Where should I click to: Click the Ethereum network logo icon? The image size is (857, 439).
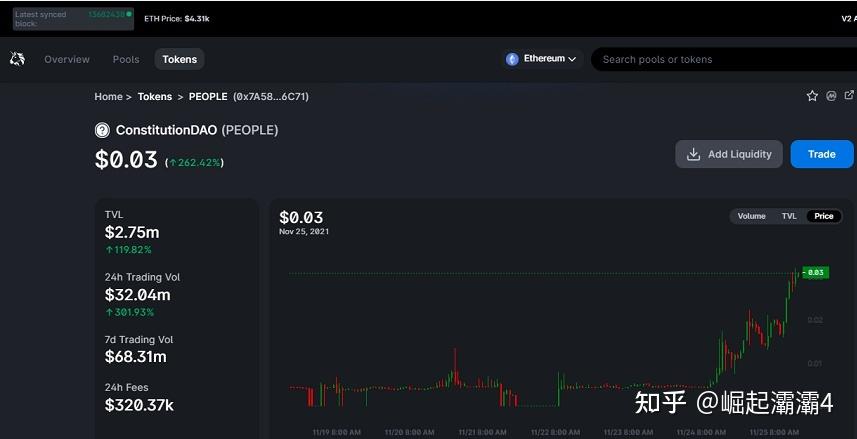(513, 59)
